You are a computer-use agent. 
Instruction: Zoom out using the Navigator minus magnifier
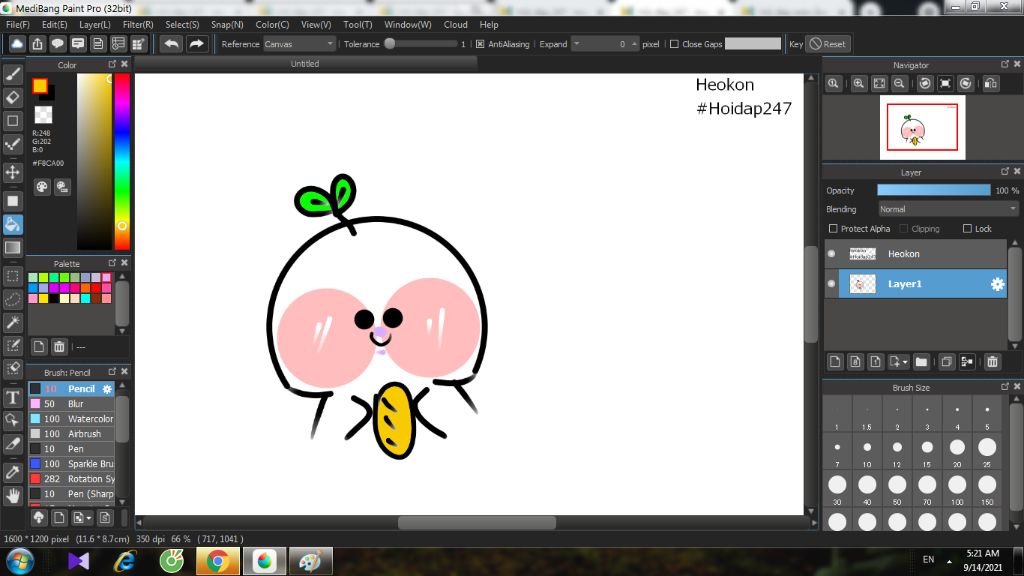pos(899,84)
